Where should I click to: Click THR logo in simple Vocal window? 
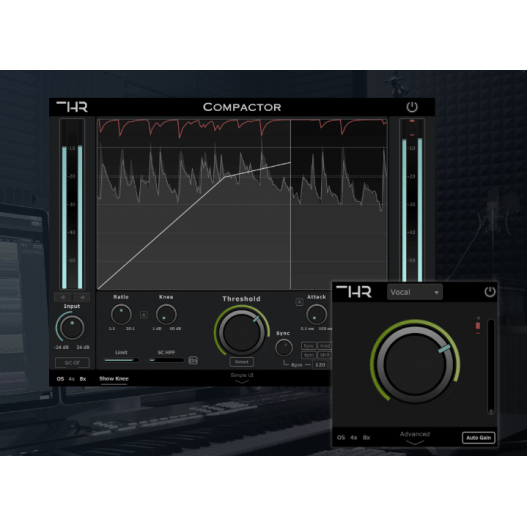(x=354, y=292)
